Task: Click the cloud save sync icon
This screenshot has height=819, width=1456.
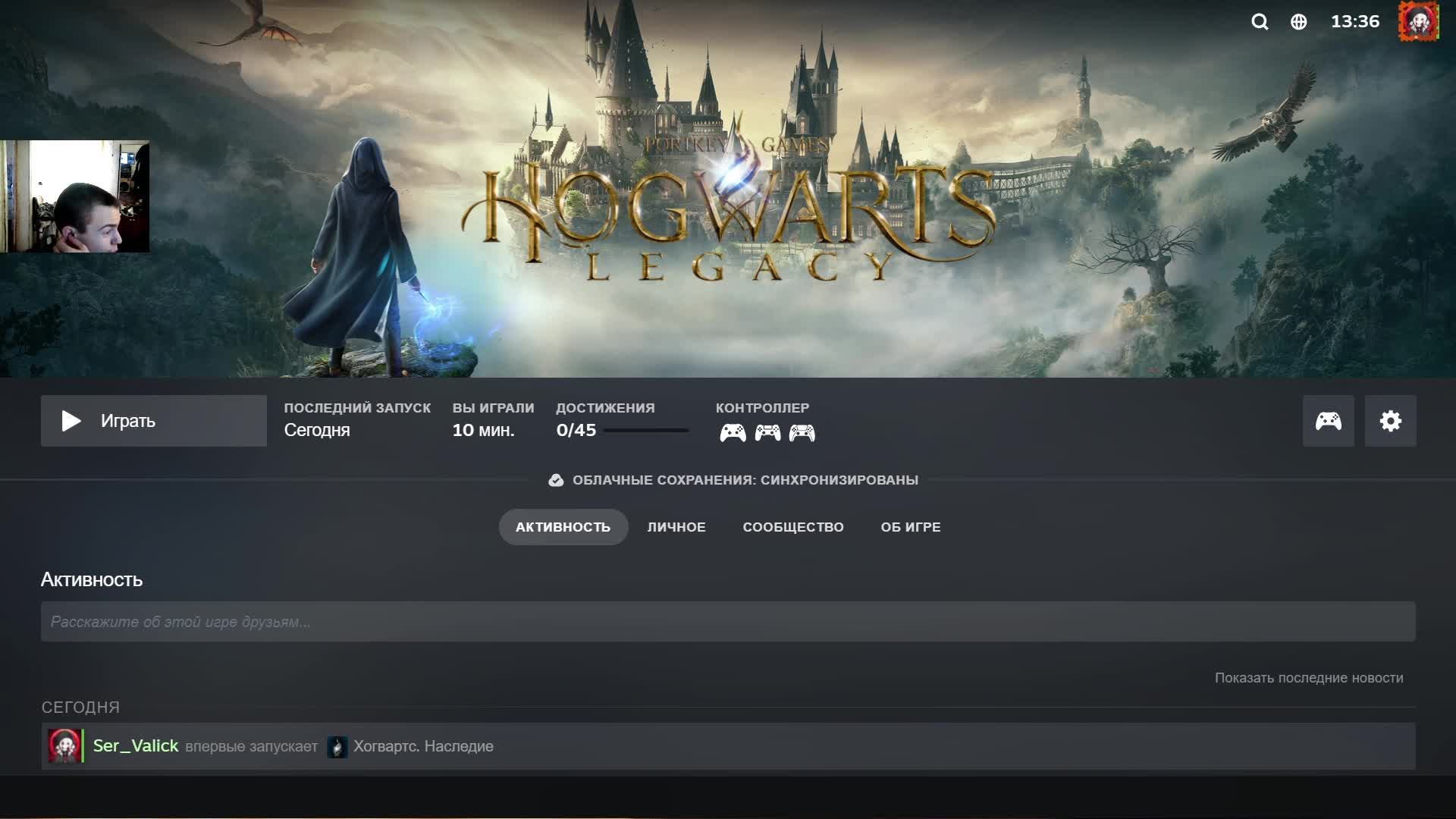Action: (556, 480)
